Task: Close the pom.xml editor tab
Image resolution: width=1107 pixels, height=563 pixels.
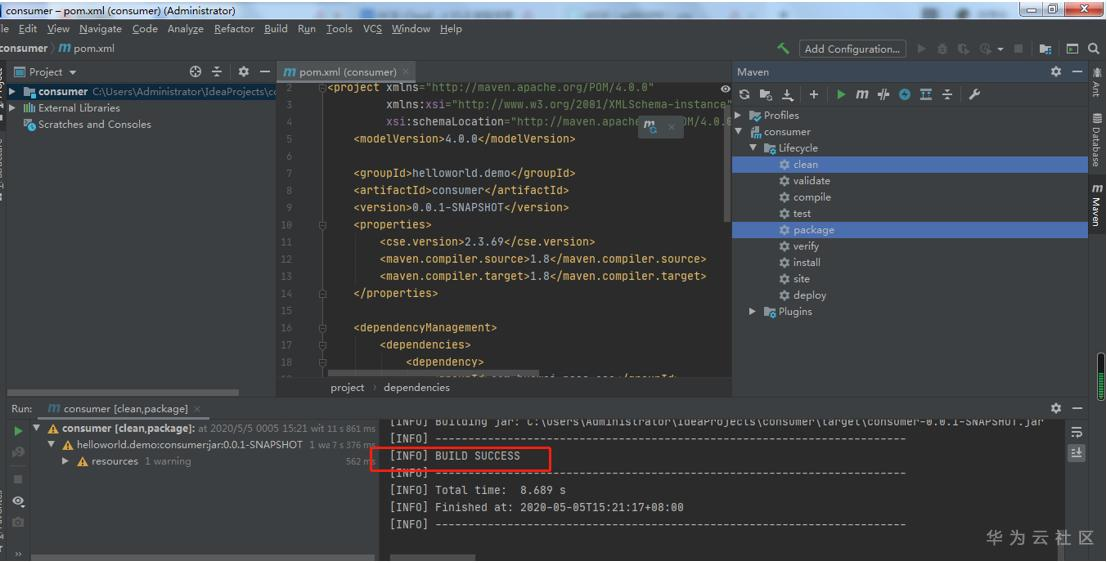Action: [x=406, y=72]
